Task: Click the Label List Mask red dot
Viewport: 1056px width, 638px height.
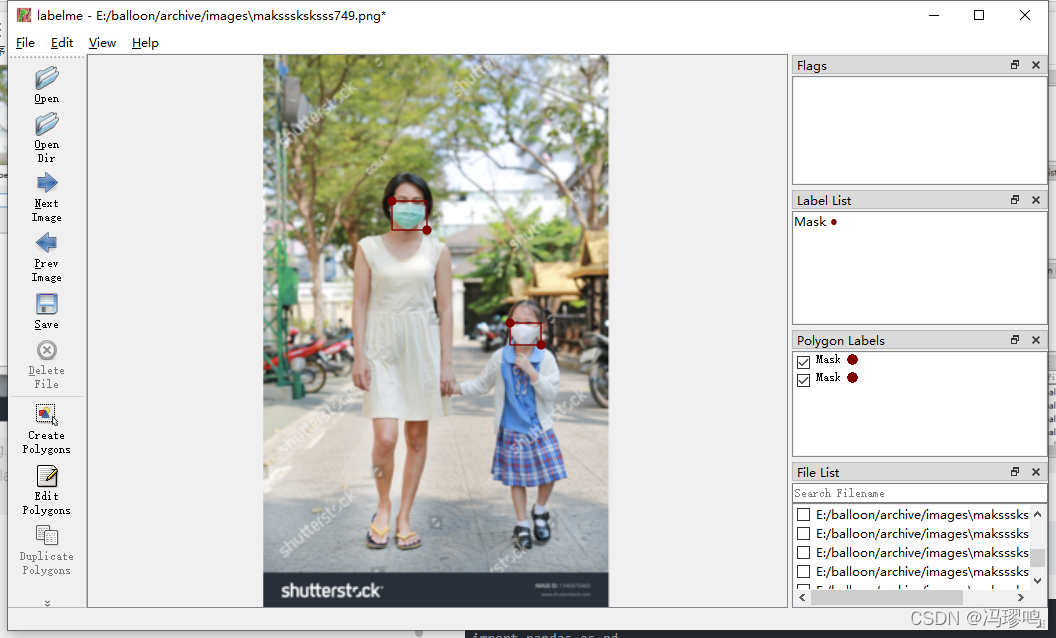Action: pos(834,222)
